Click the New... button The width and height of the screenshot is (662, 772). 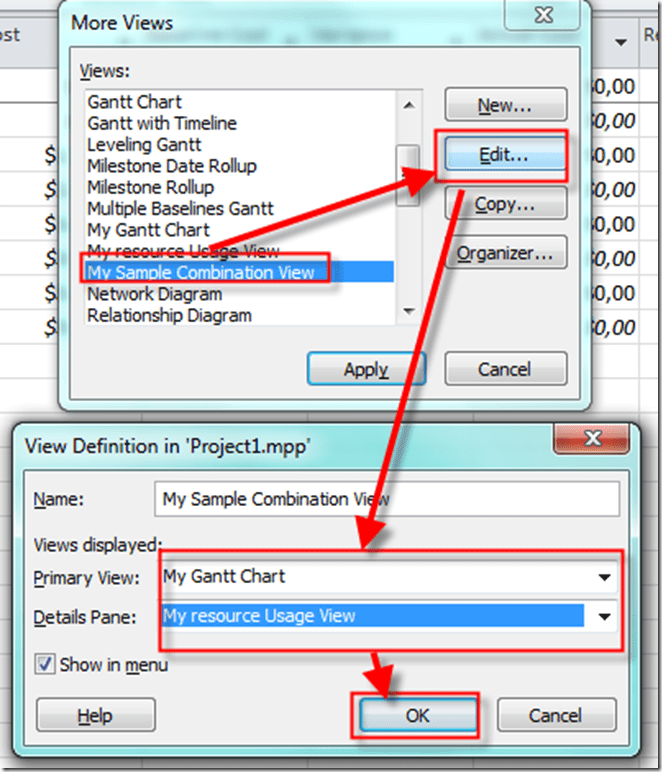[505, 104]
